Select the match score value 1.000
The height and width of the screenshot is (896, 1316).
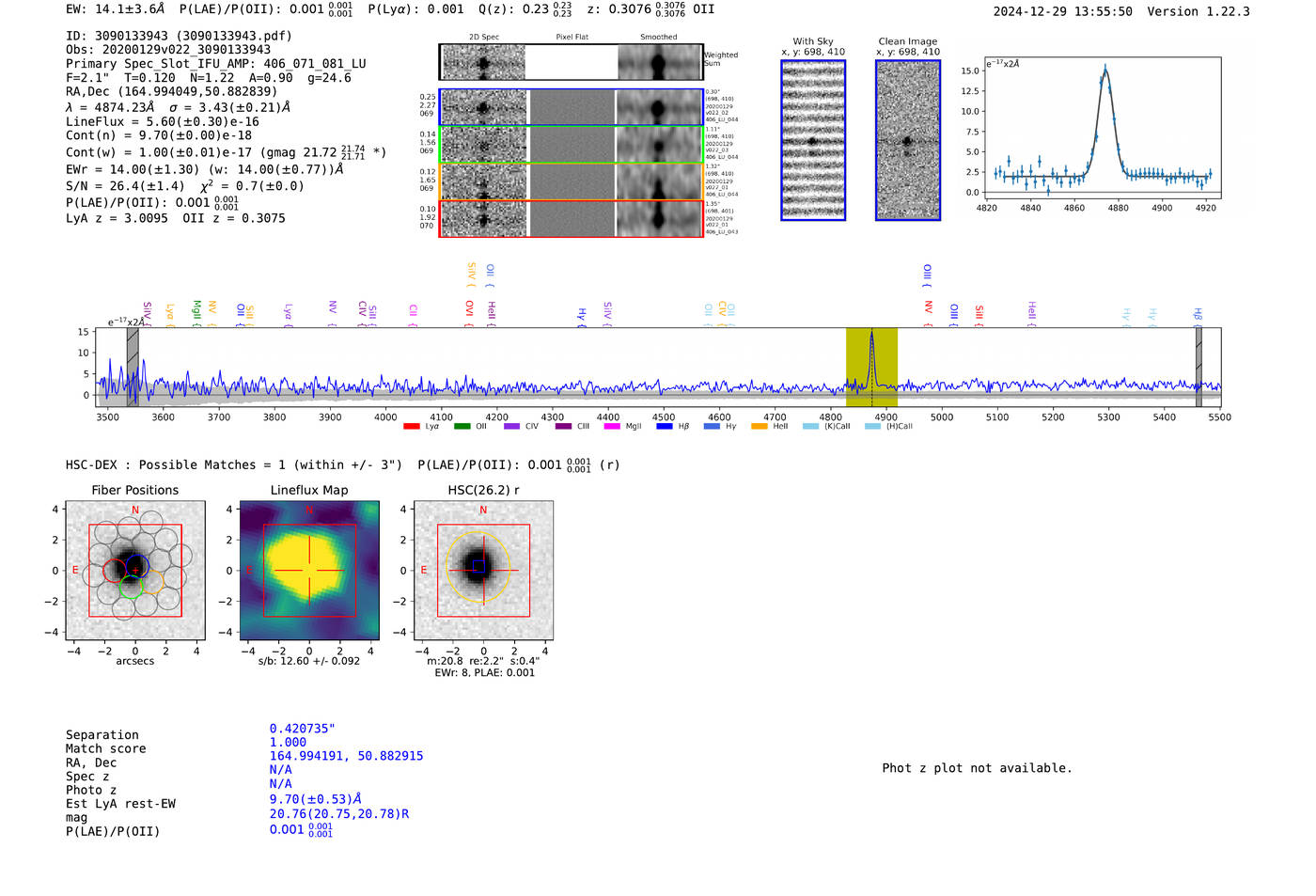click(x=288, y=742)
